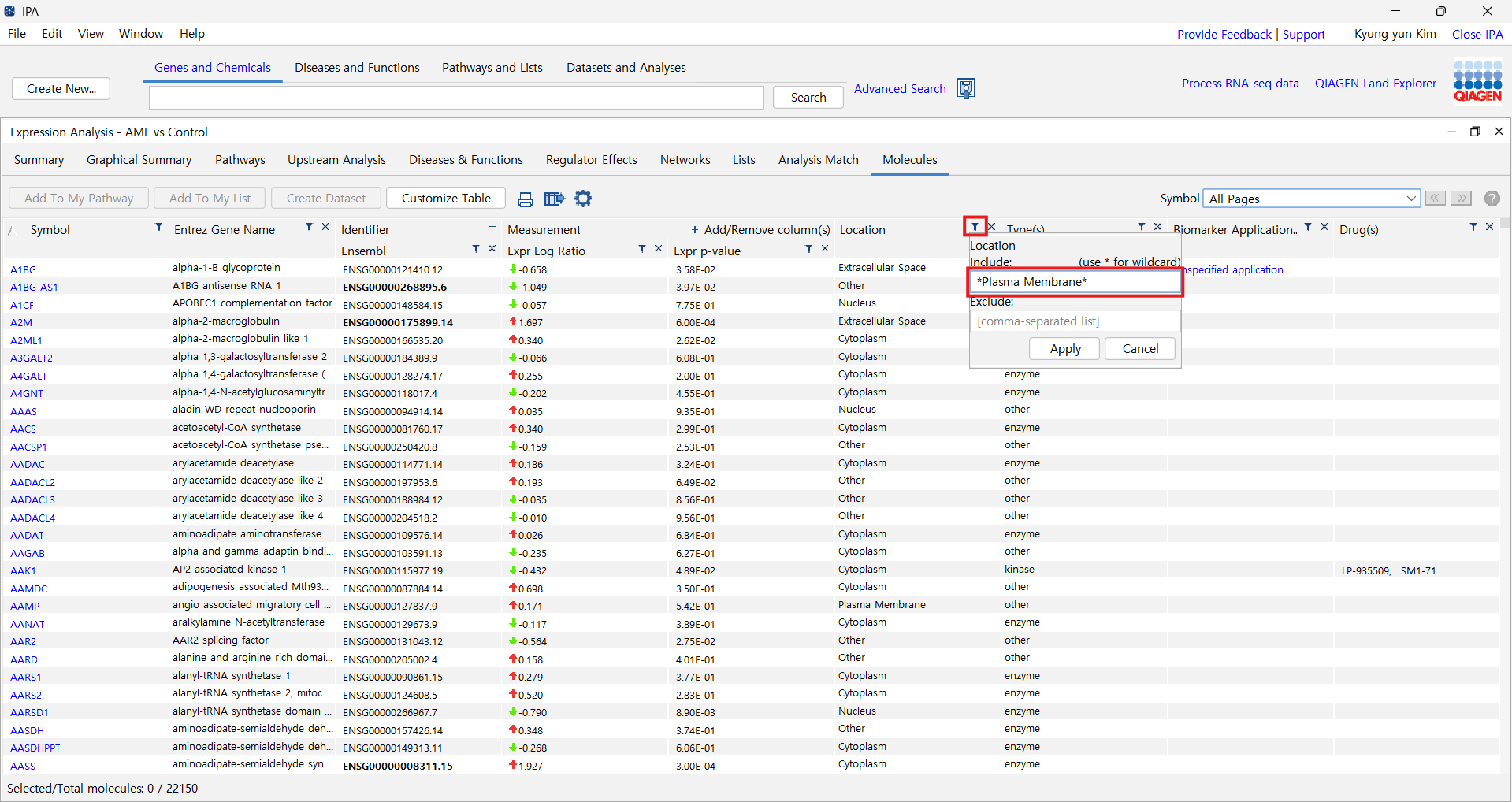Click the Support link
The width and height of the screenshot is (1512, 802).
pos(1304,34)
